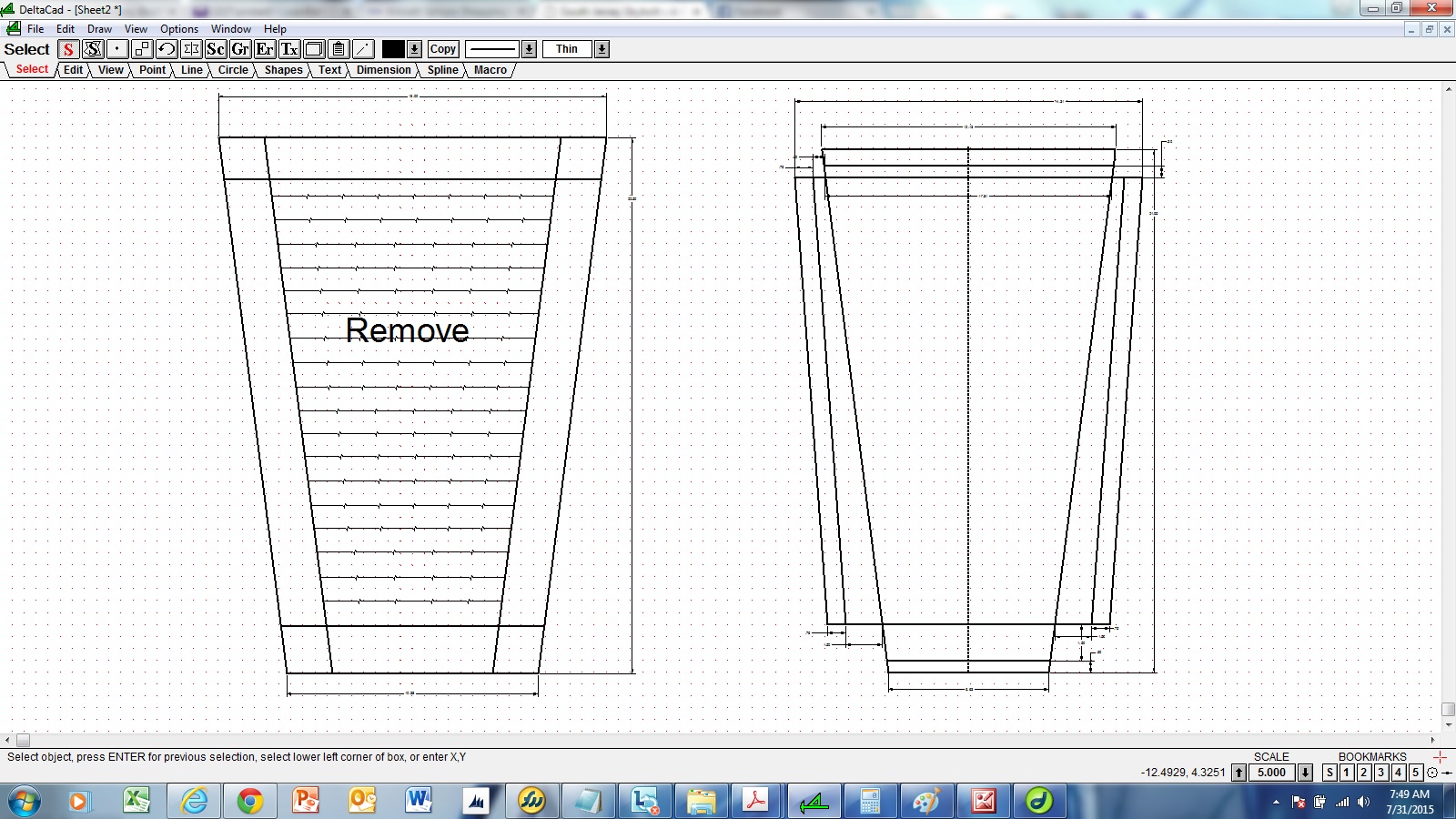Select the Er erase tool icon
The width and height of the screenshot is (1456, 819).
[265, 49]
